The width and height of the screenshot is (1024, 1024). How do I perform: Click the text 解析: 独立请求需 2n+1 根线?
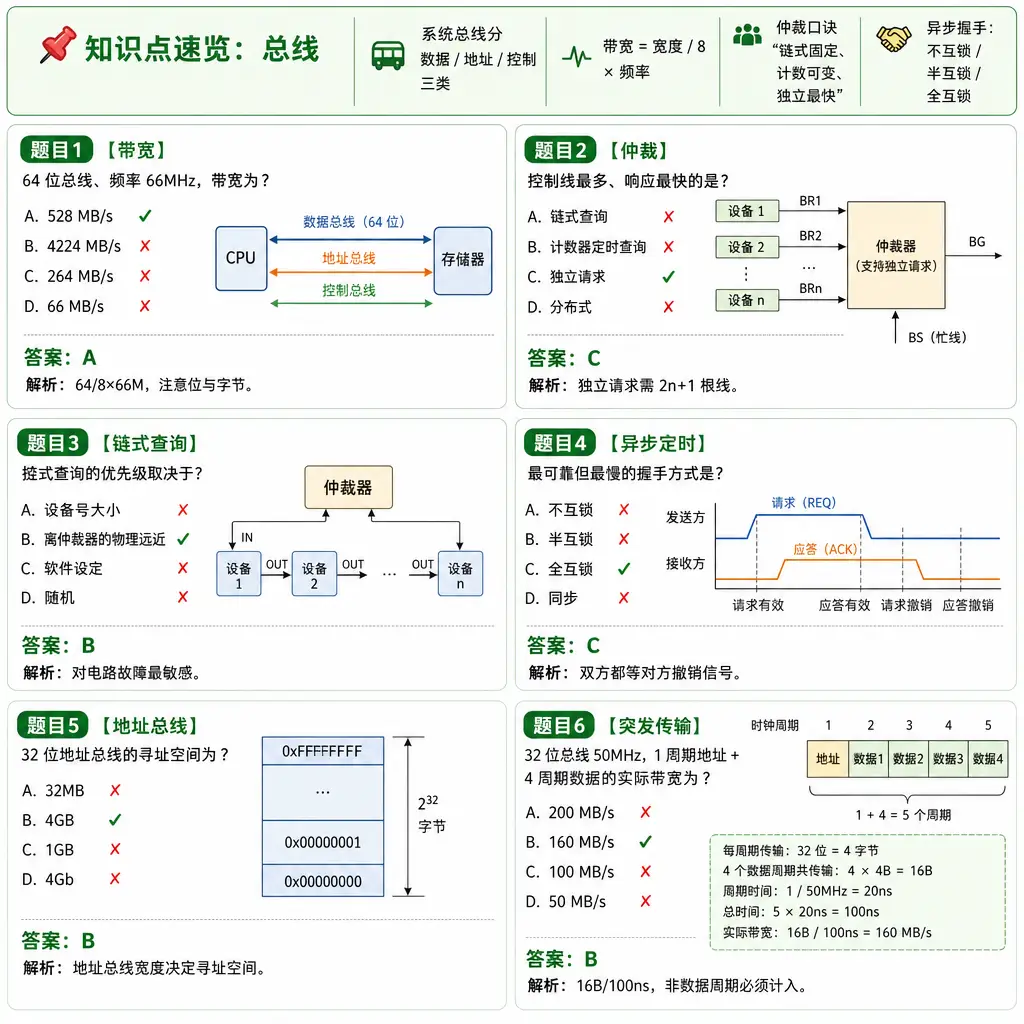coord(633,385)
